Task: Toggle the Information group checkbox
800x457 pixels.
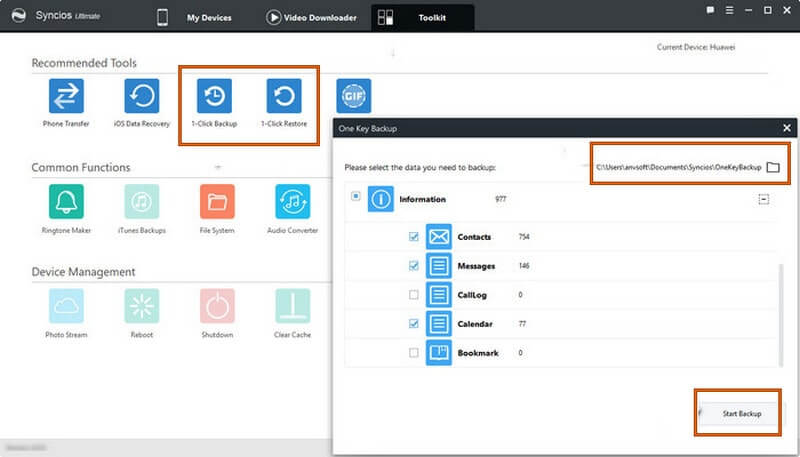Action: [356, 196]
